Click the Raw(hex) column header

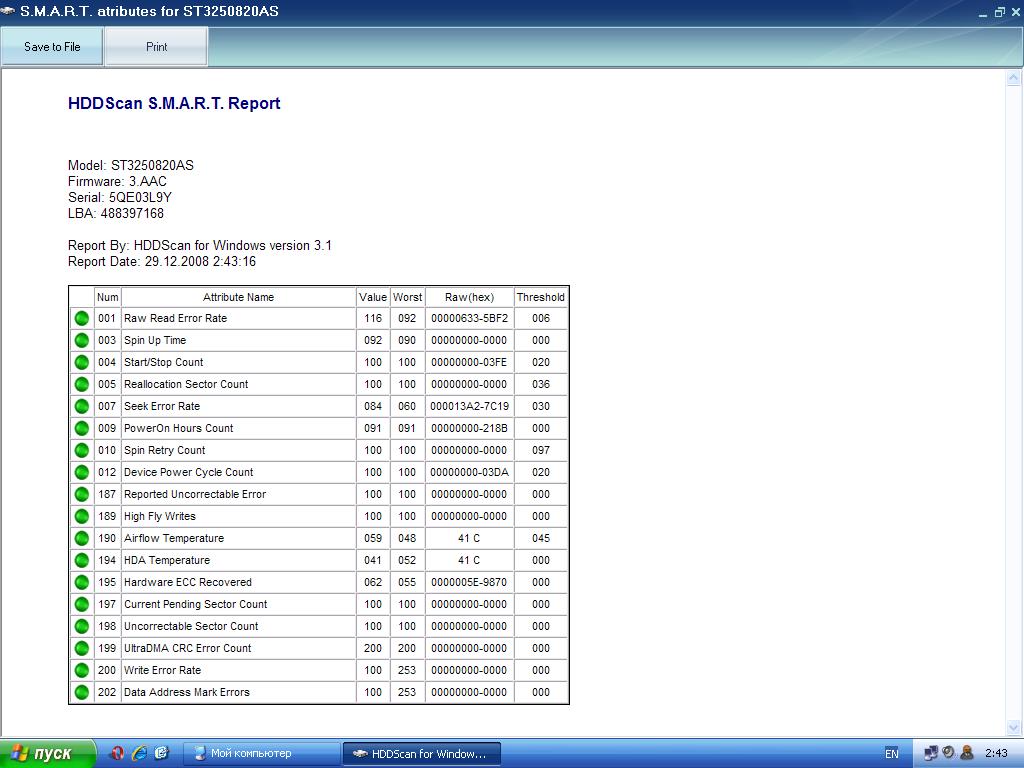click(469, 297)
